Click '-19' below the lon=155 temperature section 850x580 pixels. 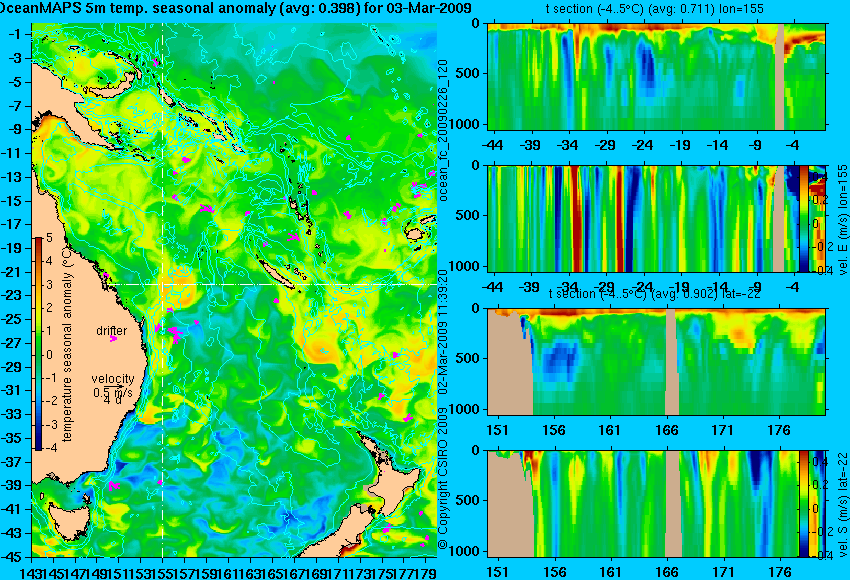680,145
